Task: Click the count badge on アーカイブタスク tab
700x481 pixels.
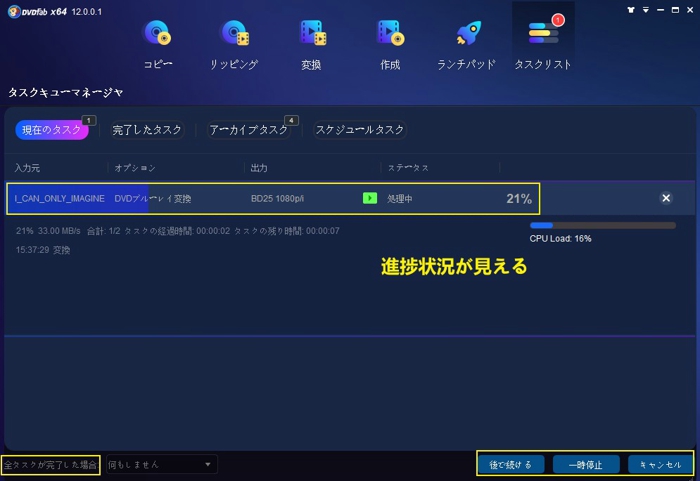Action: click(x=291, y=121)
